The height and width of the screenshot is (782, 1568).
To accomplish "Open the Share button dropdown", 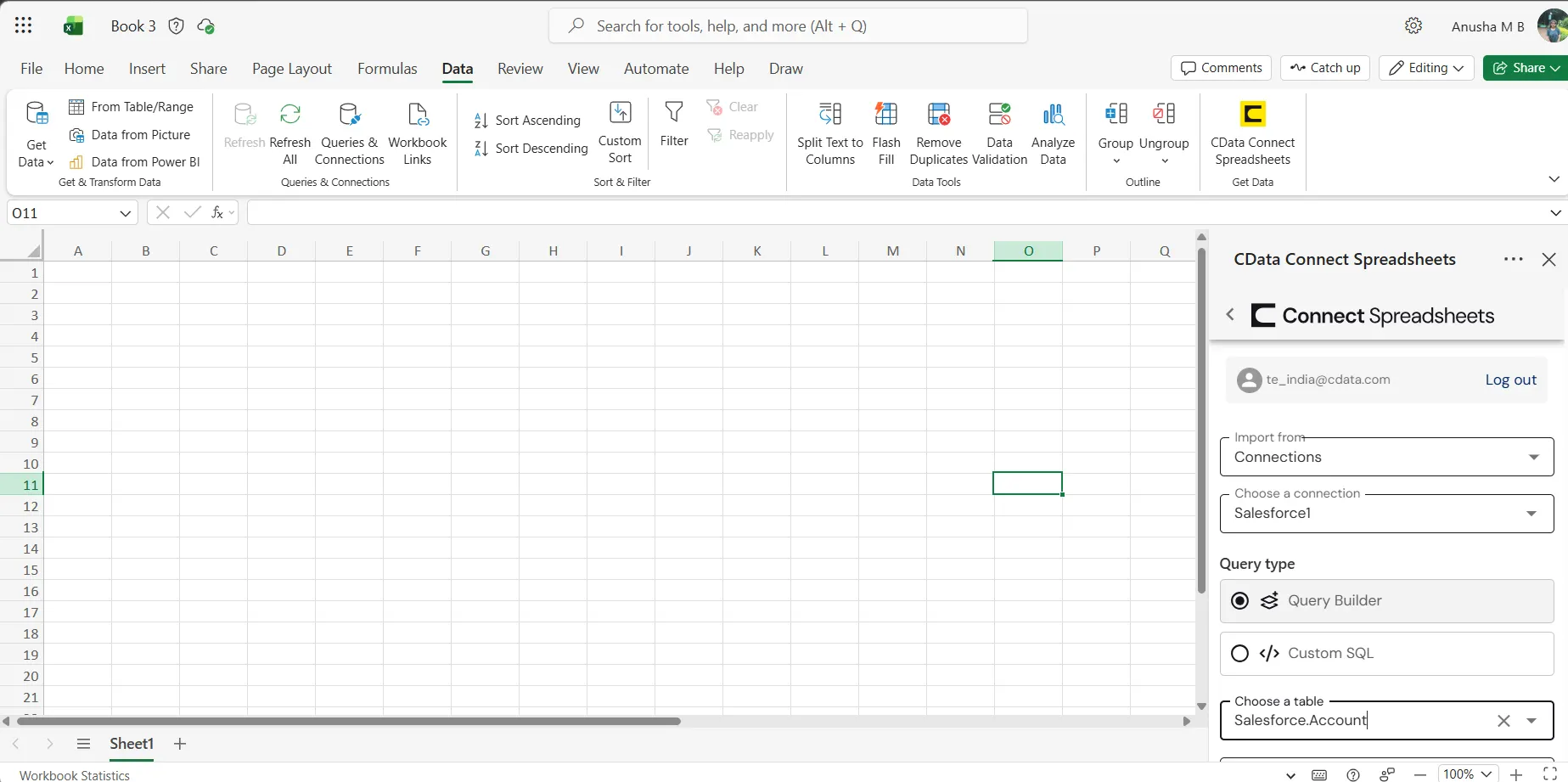I will [1555, 68].
